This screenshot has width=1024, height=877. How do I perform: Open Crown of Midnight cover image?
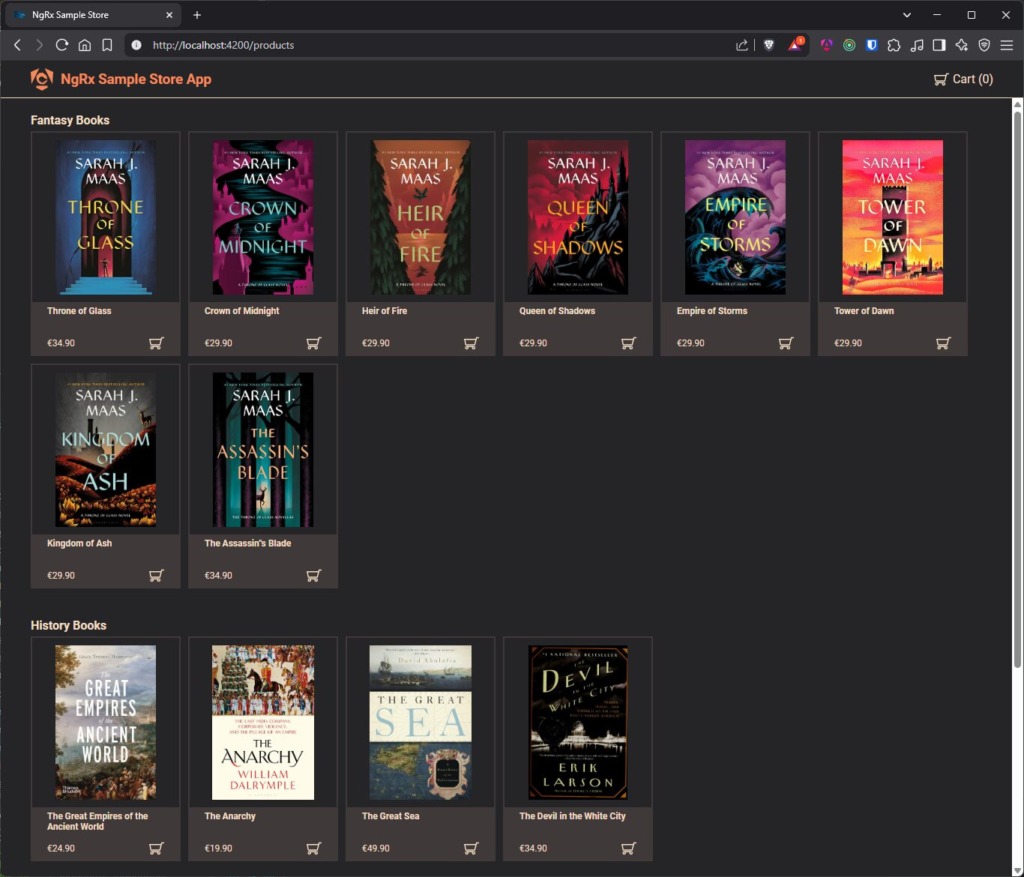263,217
